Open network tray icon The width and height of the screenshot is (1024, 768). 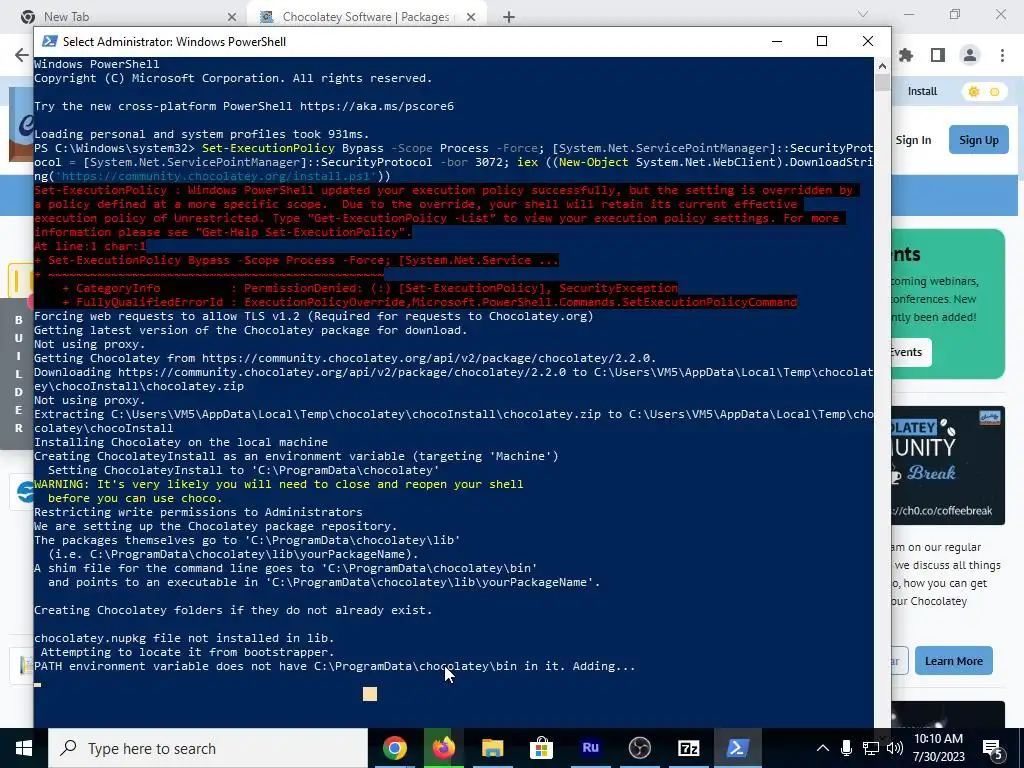tap(871, 748)
